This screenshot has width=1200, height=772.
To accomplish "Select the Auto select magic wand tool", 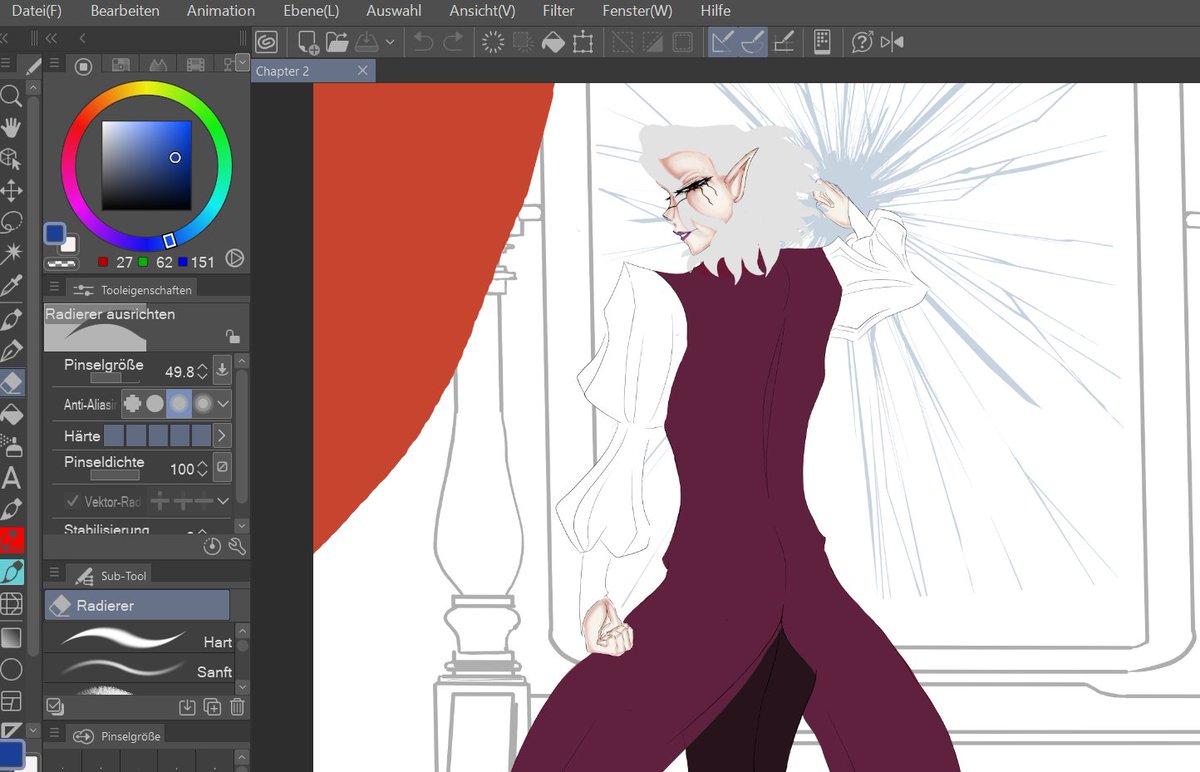I will (11, 252).
